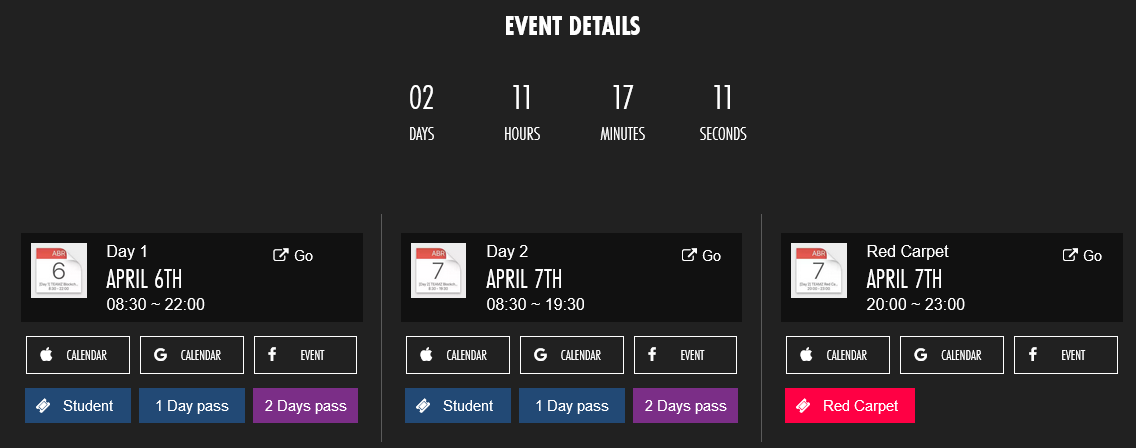The image size is (1136, 448).
Task: Open Red Carpet Facebook event
Action: [1065, 355]
